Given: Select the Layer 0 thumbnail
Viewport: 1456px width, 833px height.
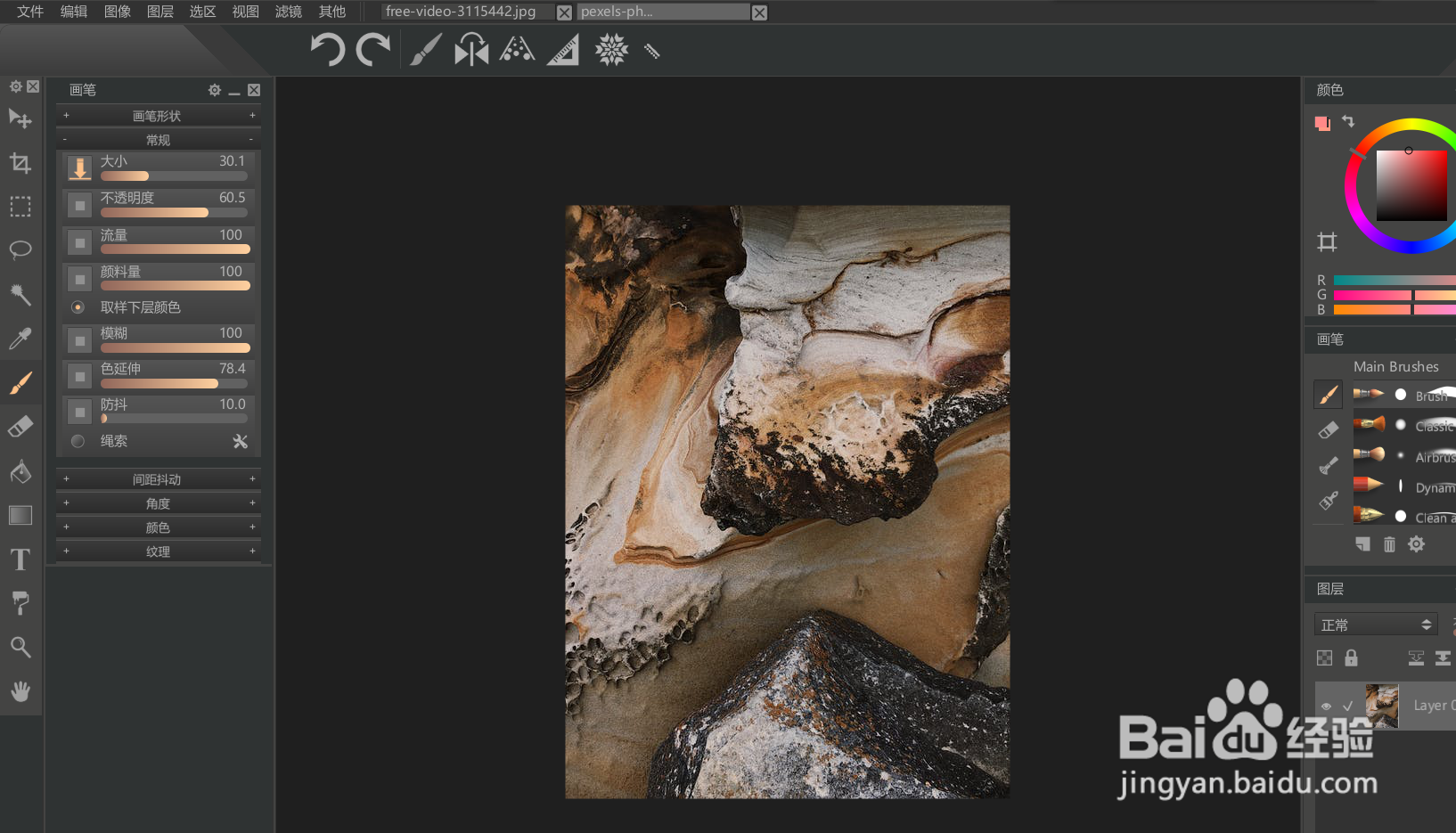Looking at the screenshot, I should pos(1382,706).
